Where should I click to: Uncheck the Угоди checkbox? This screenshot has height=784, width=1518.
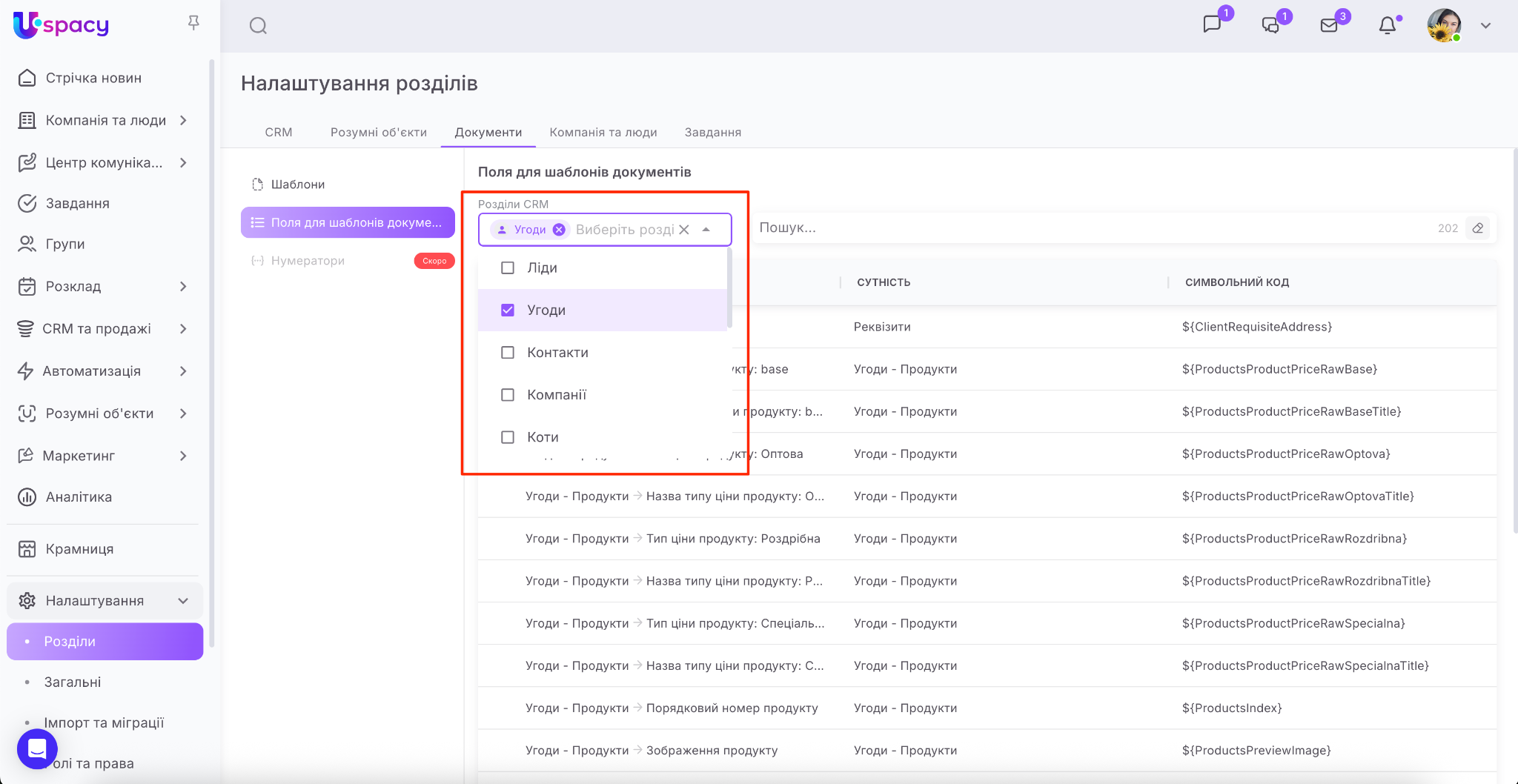coord(508,310)
